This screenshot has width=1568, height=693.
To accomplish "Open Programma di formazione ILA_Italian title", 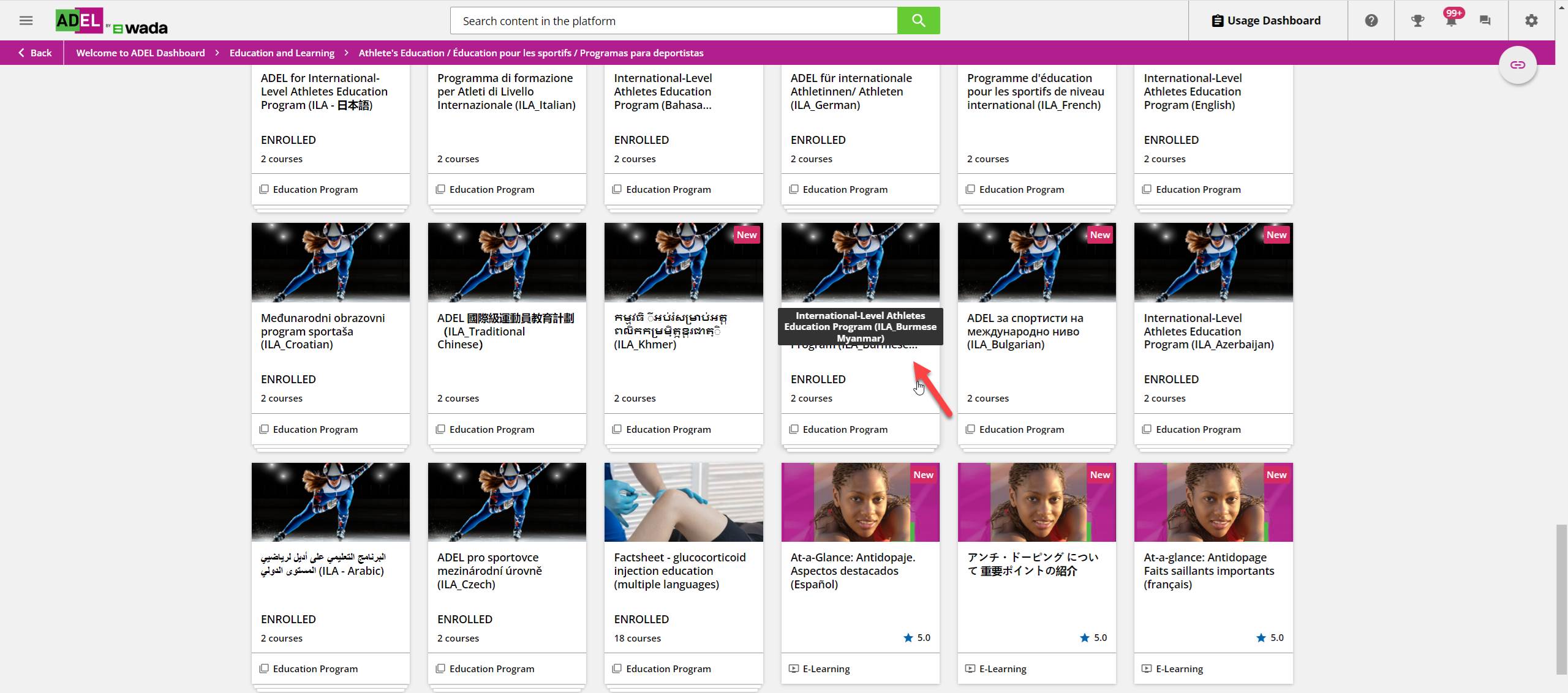I will [506, 91].
